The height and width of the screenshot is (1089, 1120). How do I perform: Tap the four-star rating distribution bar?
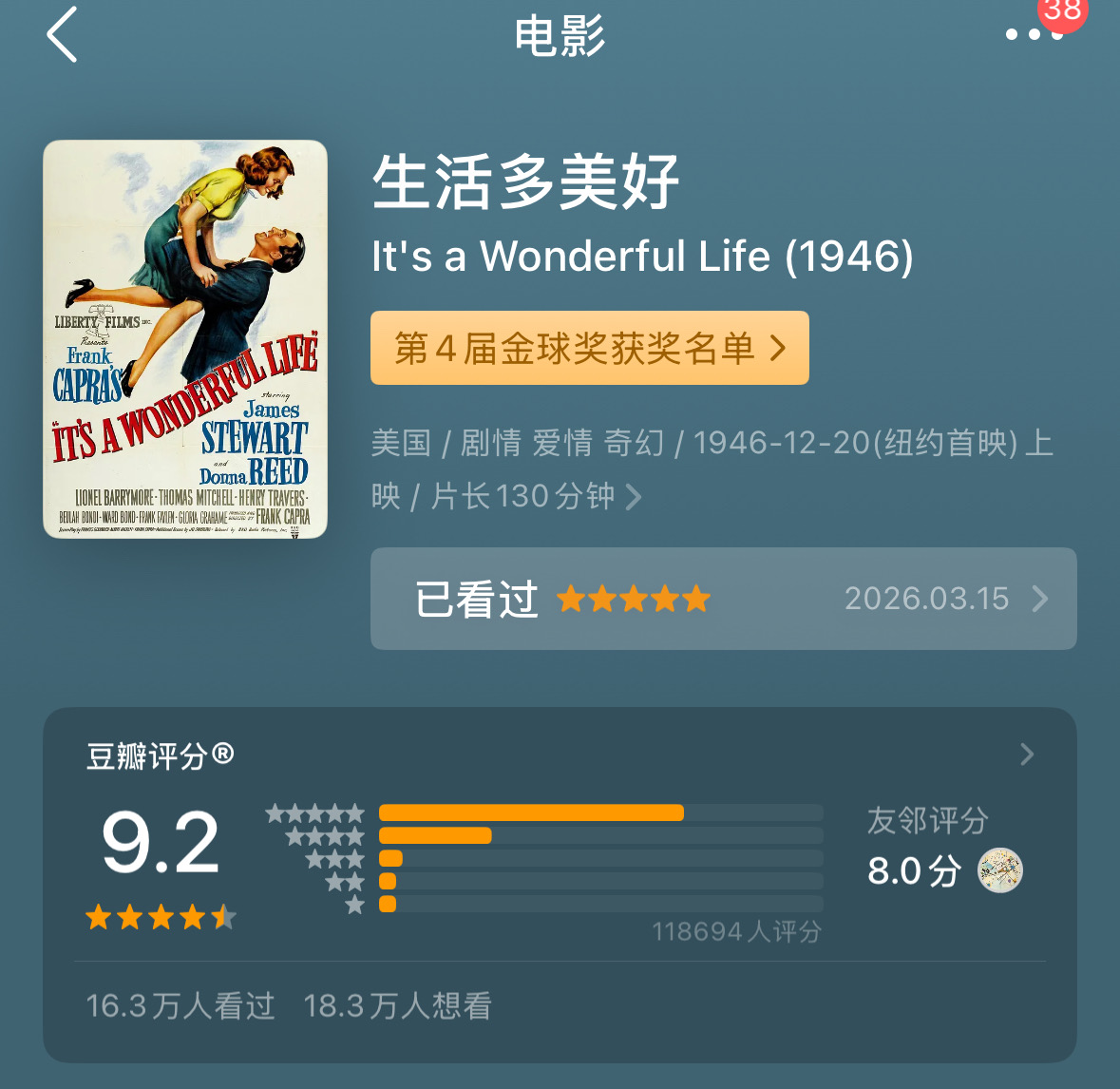600,835
